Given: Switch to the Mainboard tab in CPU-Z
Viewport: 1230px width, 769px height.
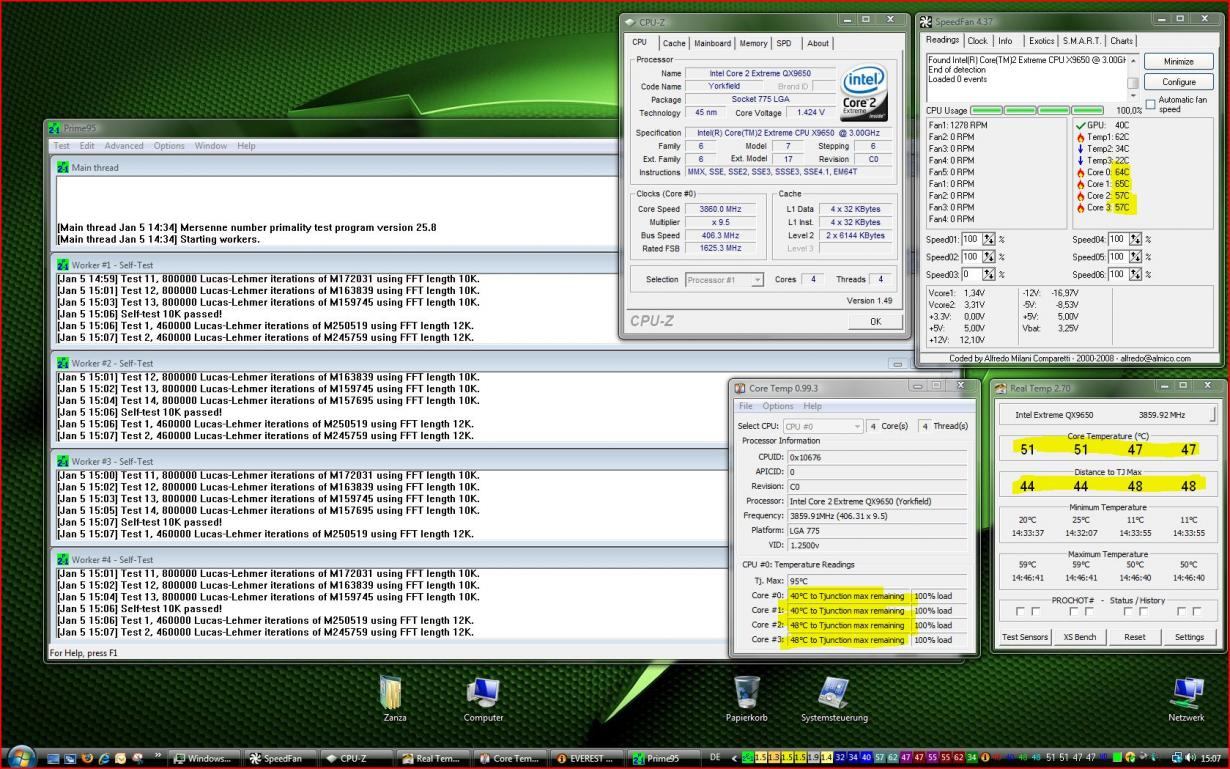Looking at the screenshot, I should point(713,43).
